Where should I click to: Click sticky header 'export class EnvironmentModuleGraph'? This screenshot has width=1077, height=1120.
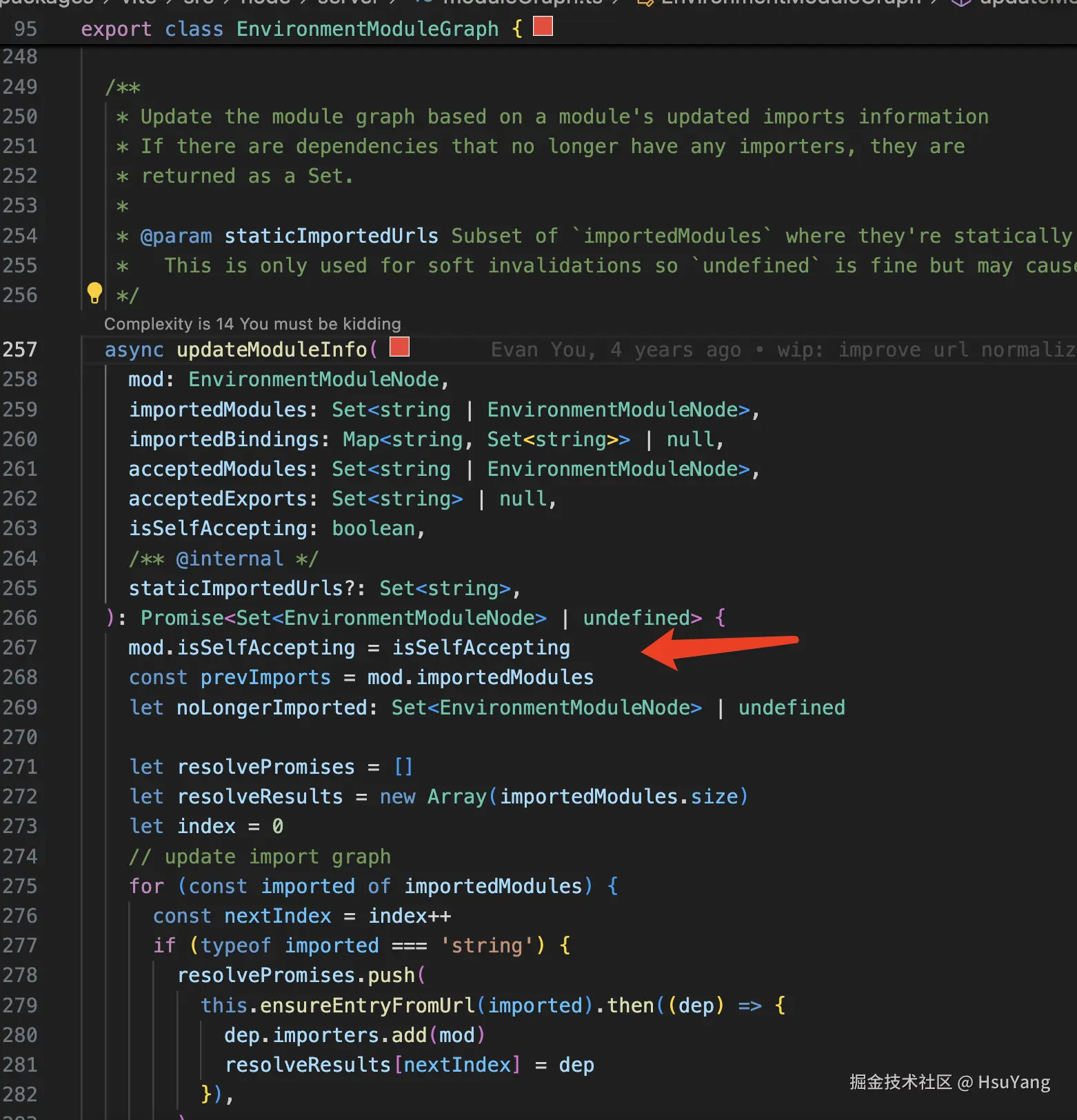(x=290, y=29)
